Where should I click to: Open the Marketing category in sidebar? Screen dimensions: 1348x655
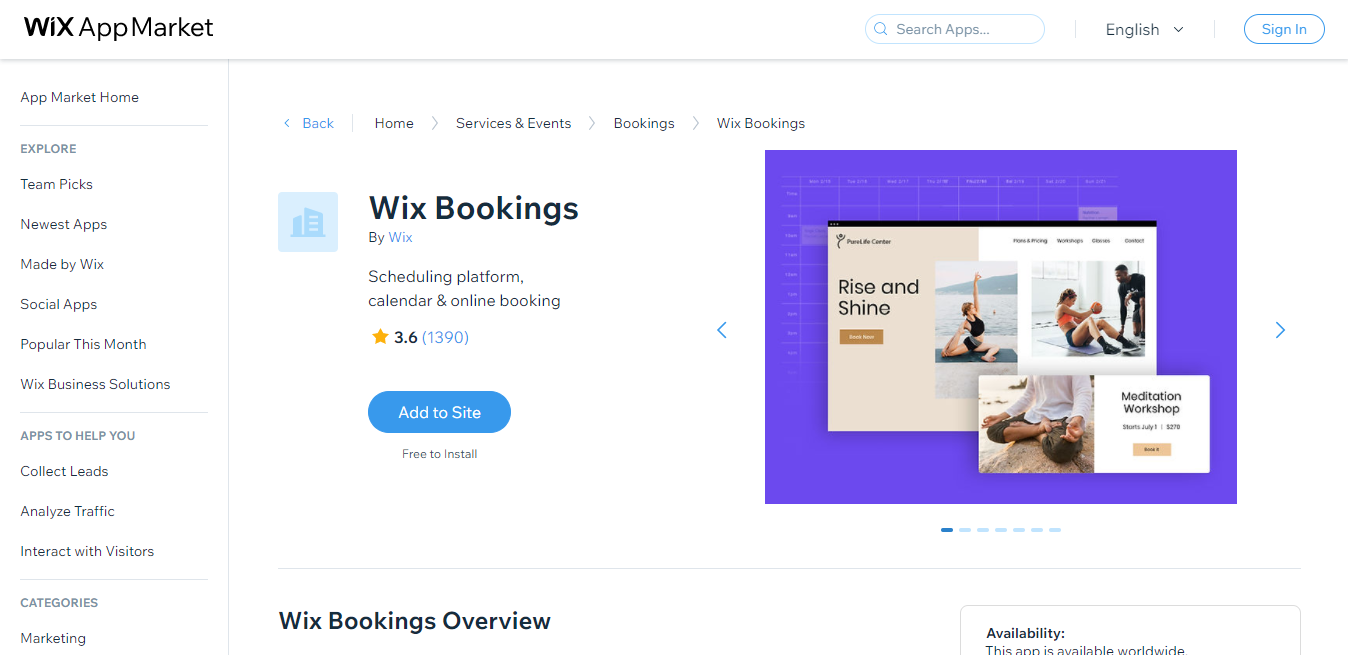point(54,638)
